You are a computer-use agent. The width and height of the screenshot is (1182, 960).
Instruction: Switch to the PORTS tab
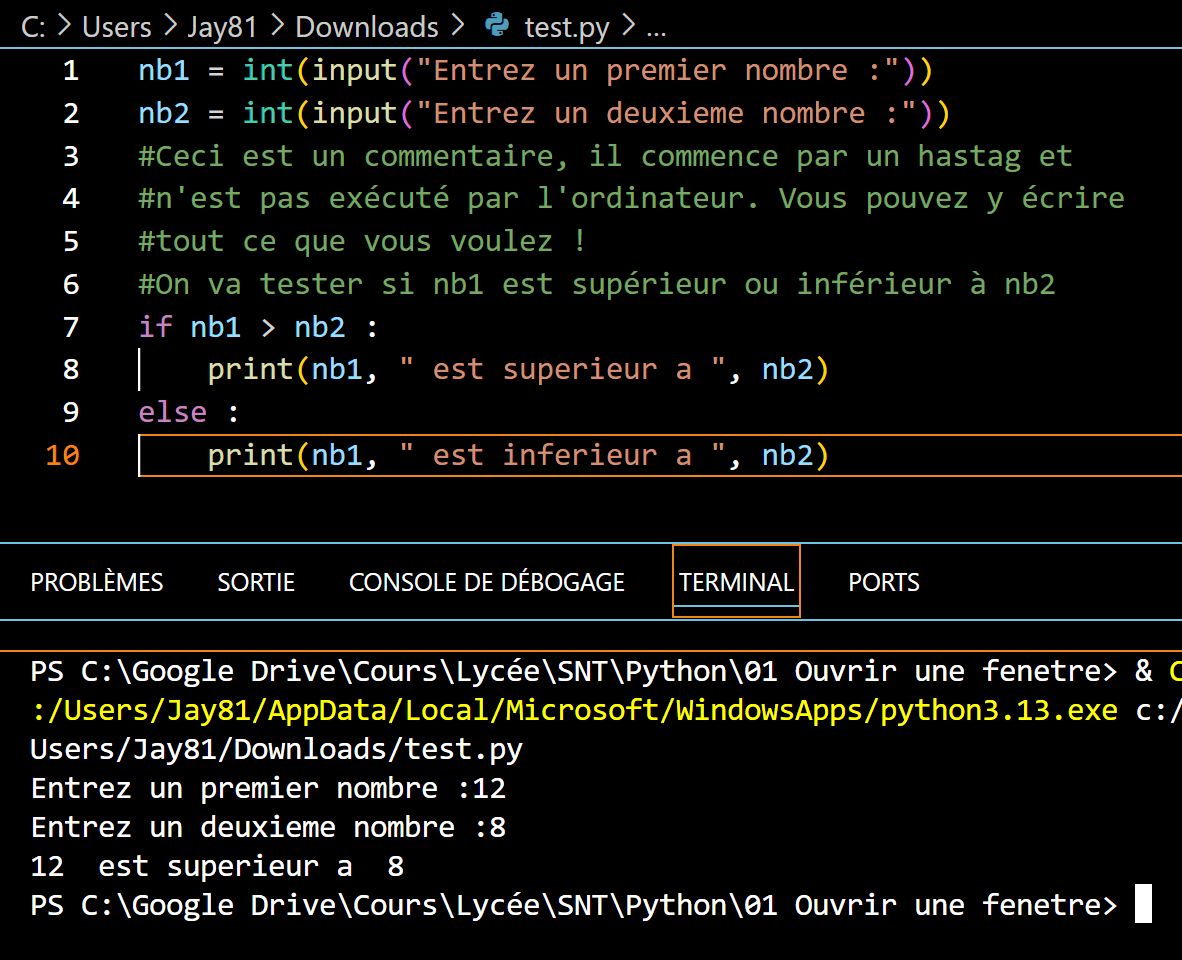coord(883,582)
